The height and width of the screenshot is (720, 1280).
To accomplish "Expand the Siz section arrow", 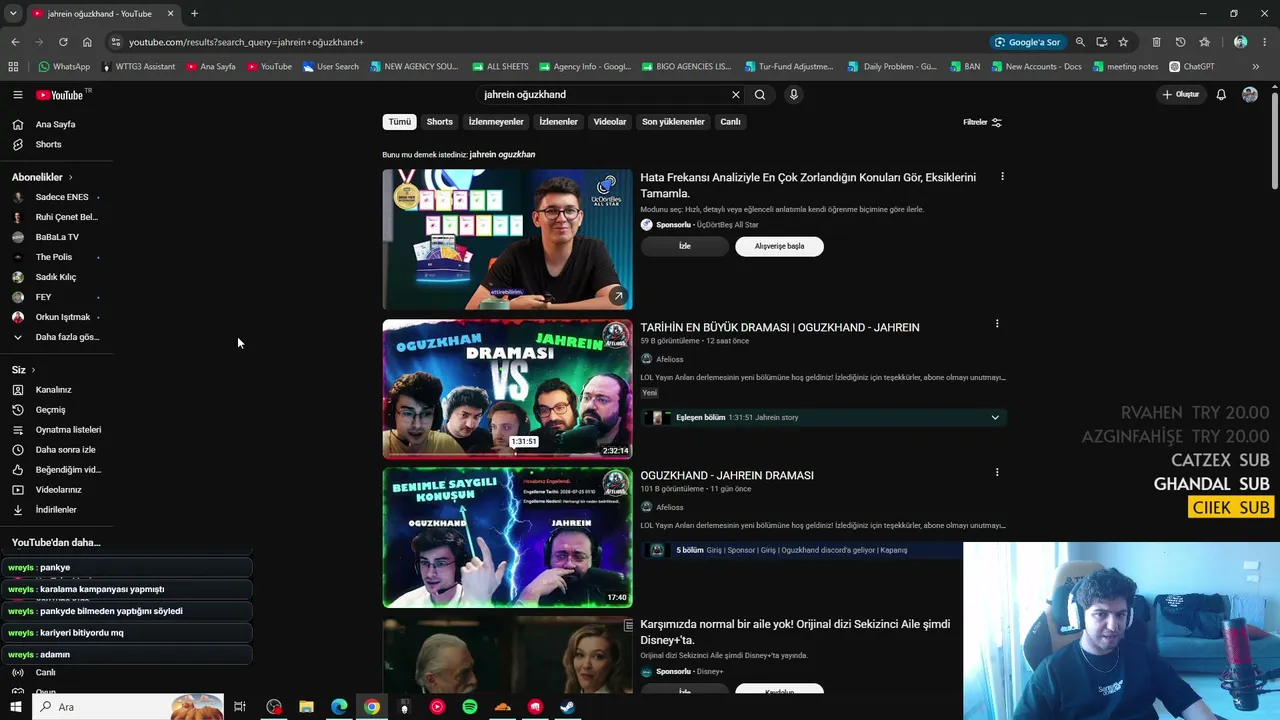I will (33, 370).
